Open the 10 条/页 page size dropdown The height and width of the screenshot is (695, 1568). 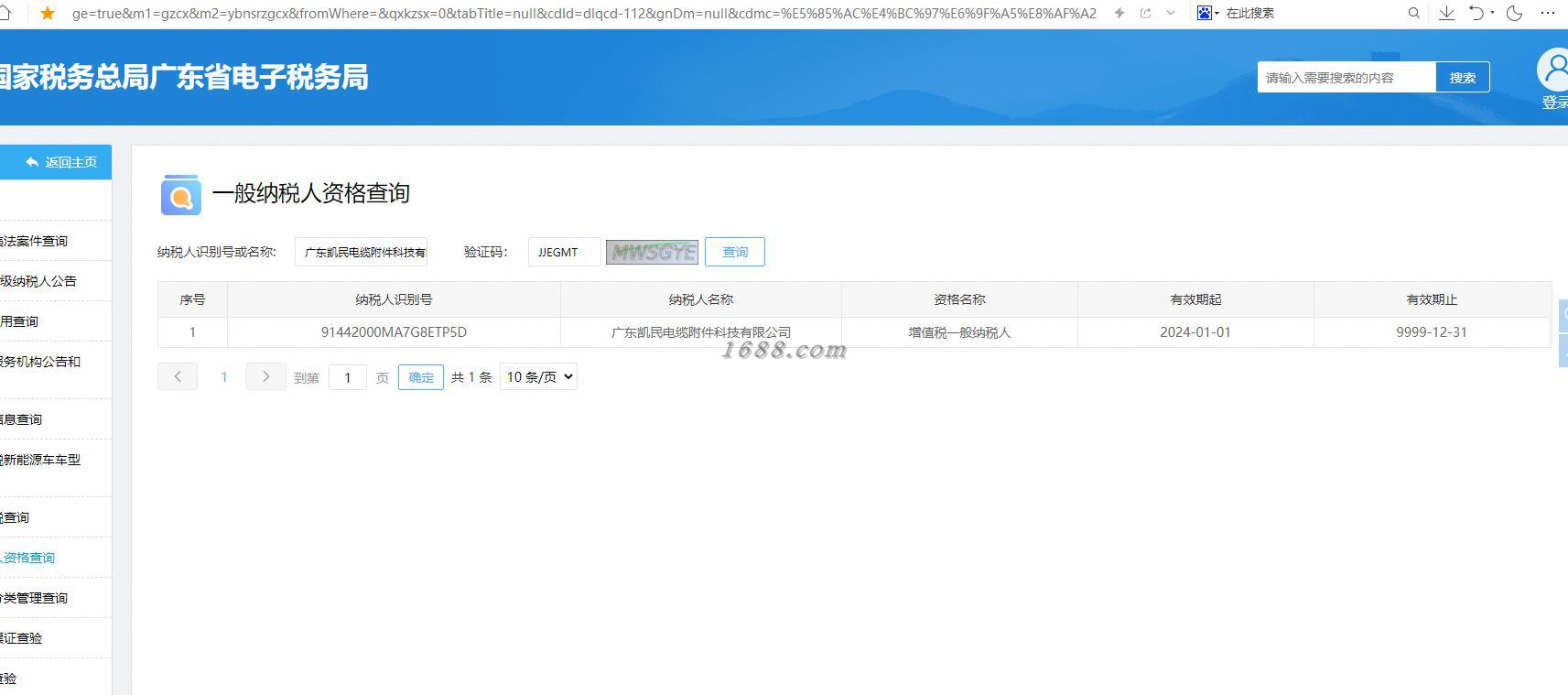(x=538, y=376)
